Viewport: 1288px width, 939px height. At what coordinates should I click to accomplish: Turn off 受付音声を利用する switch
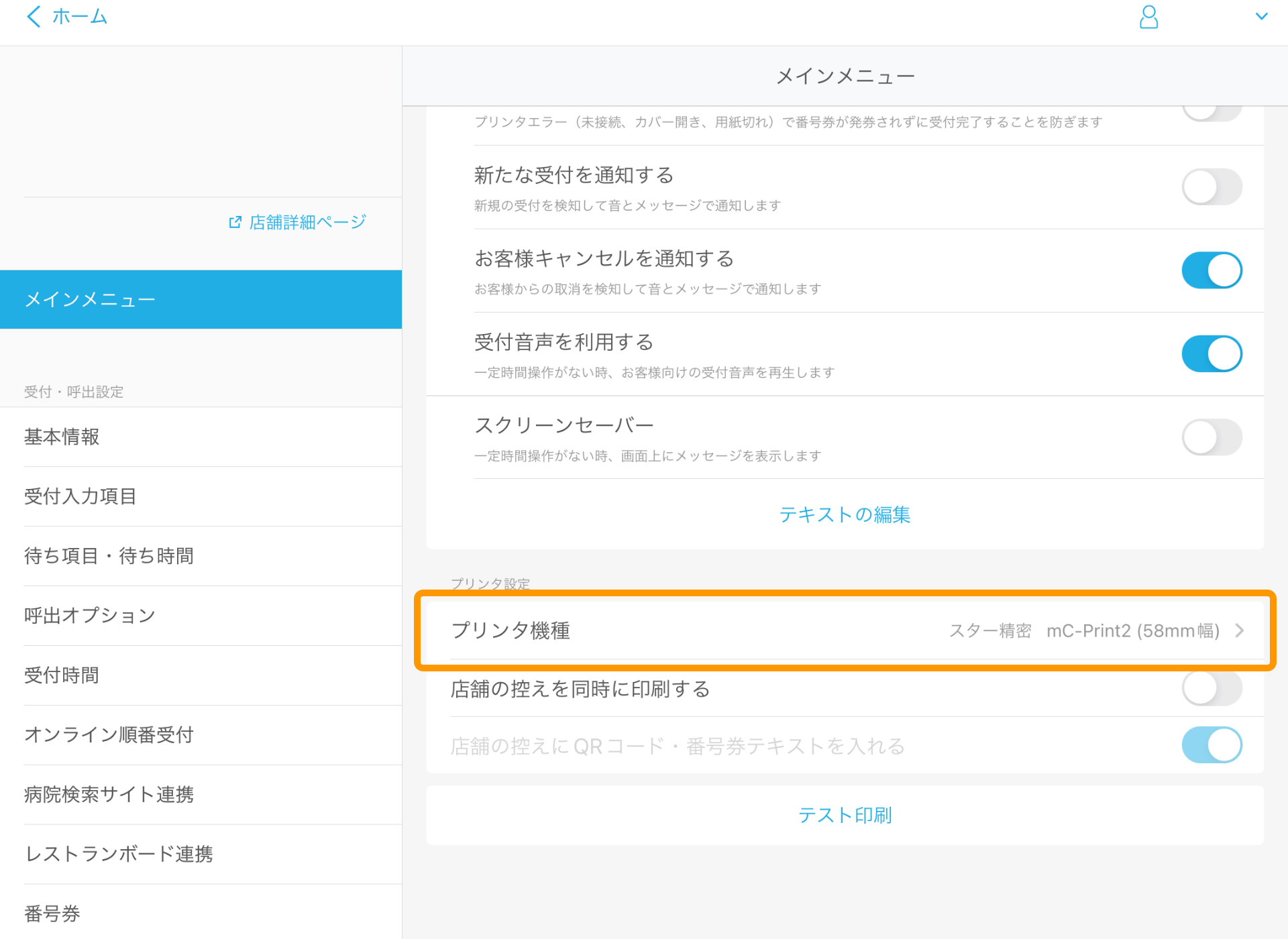[x=1212, y=353]
